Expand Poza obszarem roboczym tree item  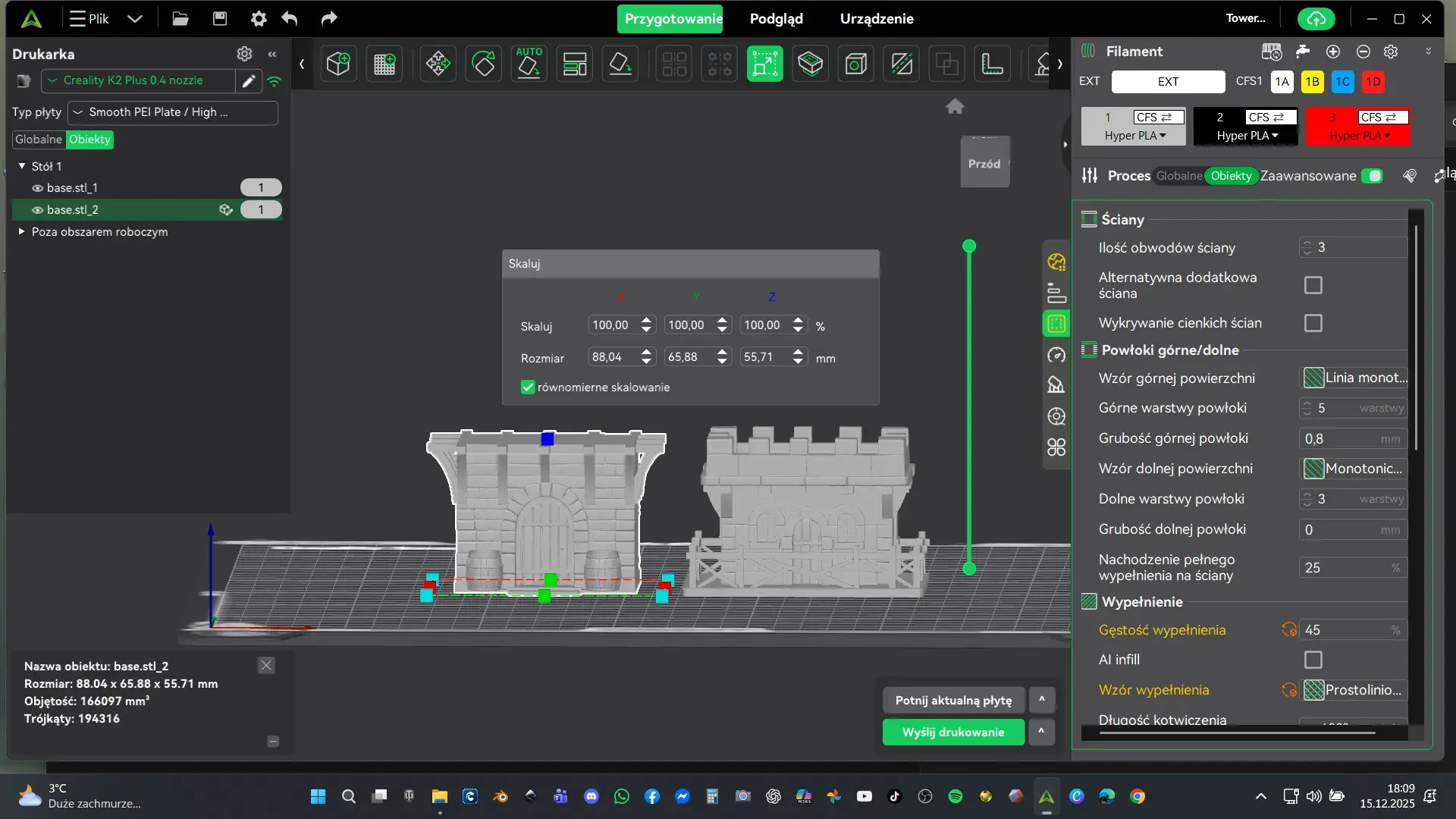click(x=22, y=232)
